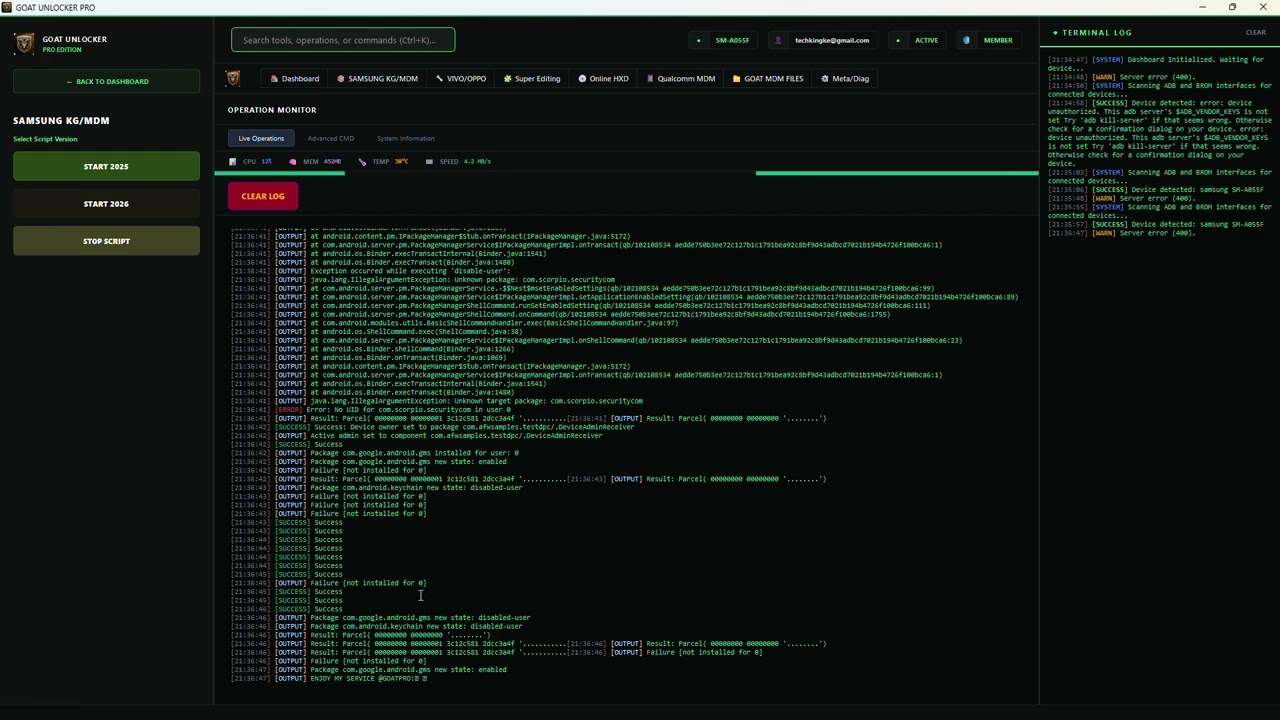Click the MEMBER badge
The image size is (1280, 720).
tap(989, 40)
